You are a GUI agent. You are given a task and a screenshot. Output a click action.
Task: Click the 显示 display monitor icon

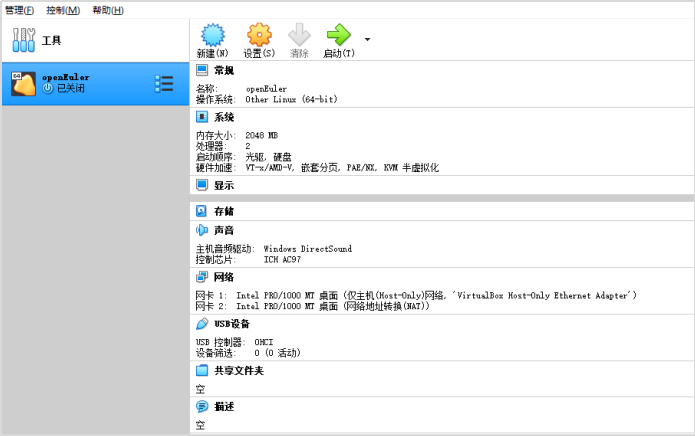202,185
